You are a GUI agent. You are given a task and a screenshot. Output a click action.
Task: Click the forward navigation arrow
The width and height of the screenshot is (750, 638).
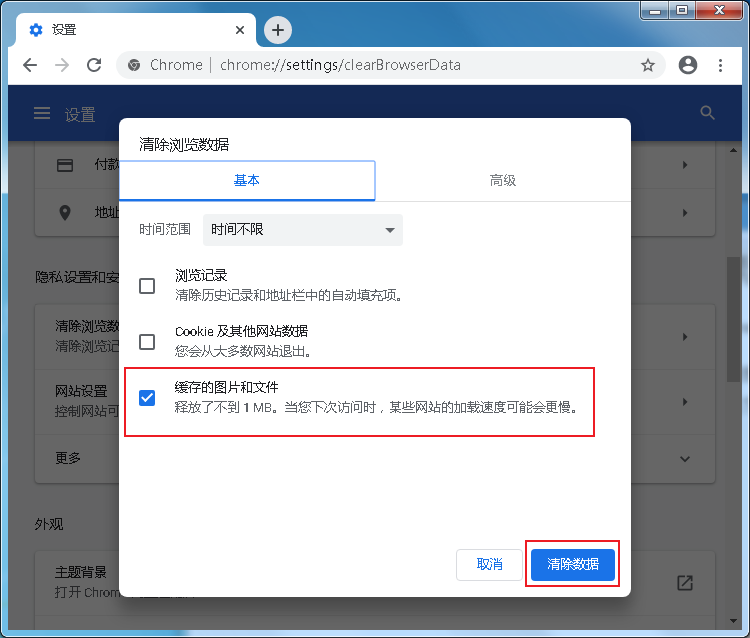[62, 65]
